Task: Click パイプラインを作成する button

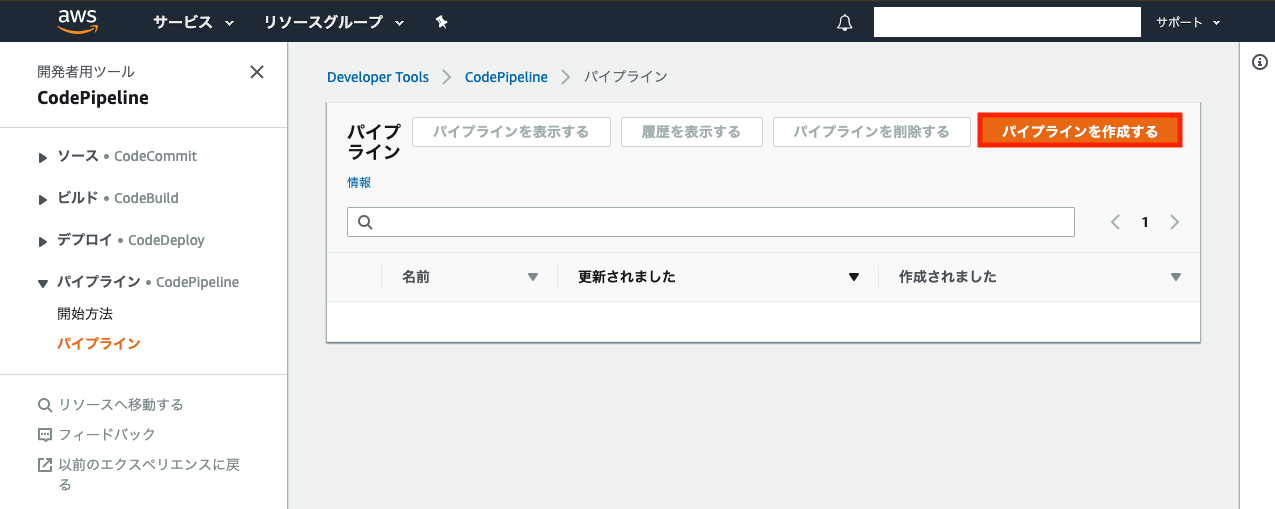Action: pos(1080,132)
